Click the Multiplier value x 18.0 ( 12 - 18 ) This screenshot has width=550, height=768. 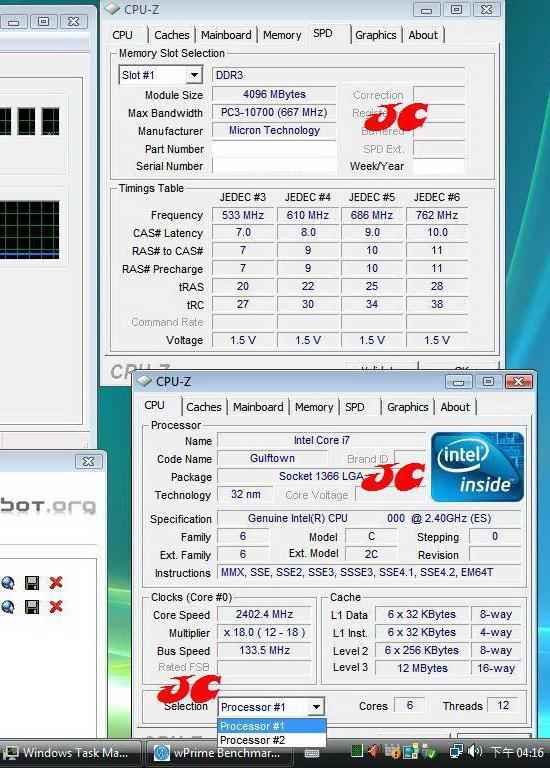(x=264, y=632)
